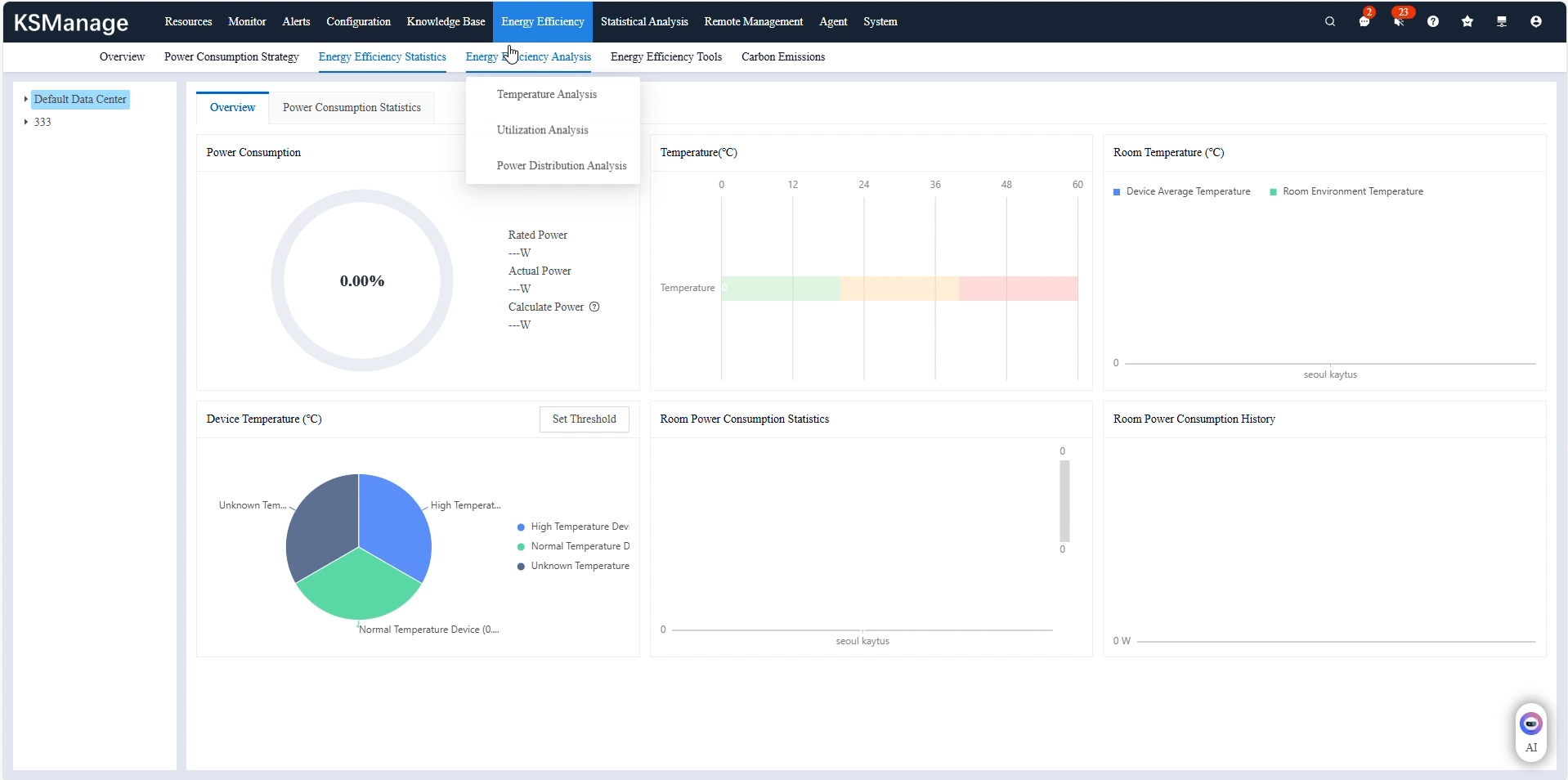
Task: Expand the 333 tree node
Action: [x=26, y=122]
